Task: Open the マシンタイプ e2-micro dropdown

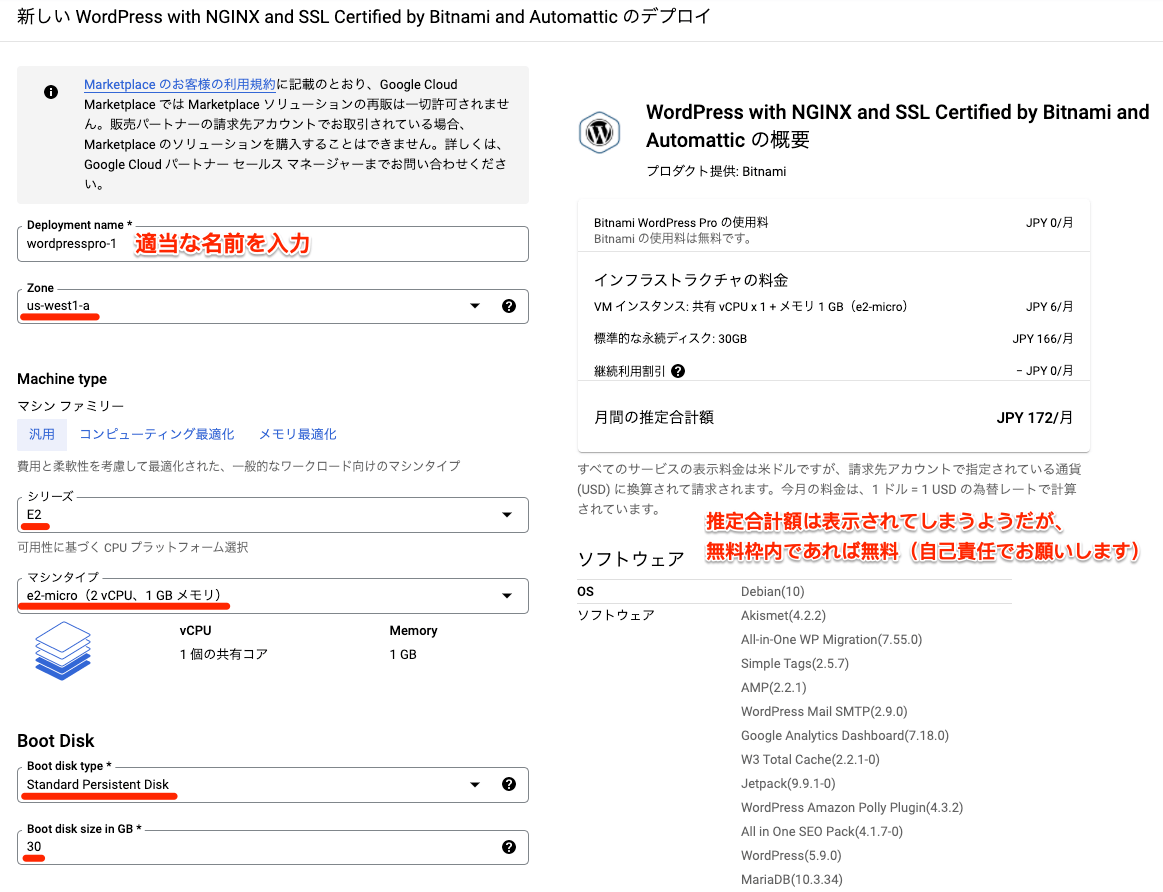Action: (273, 595)
